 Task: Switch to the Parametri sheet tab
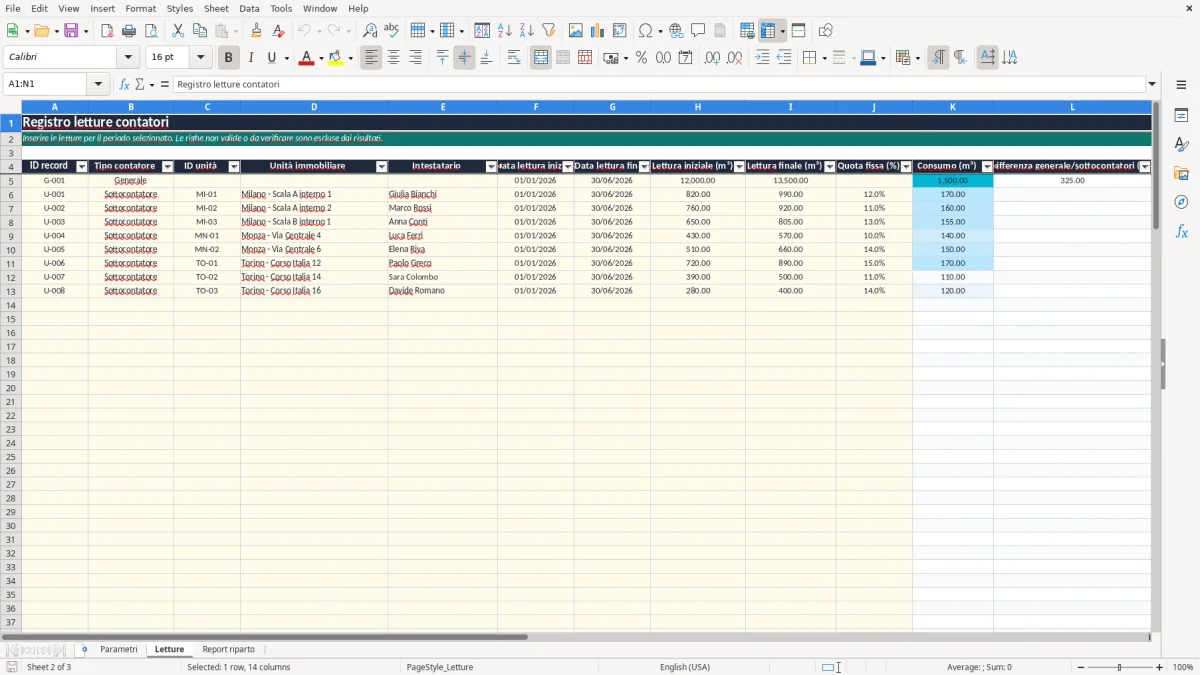(119, 650)
